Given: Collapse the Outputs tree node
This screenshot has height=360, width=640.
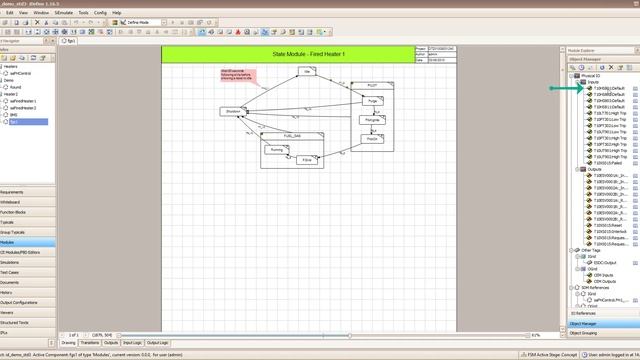Looking at the screenshot, I should (577, 169).
